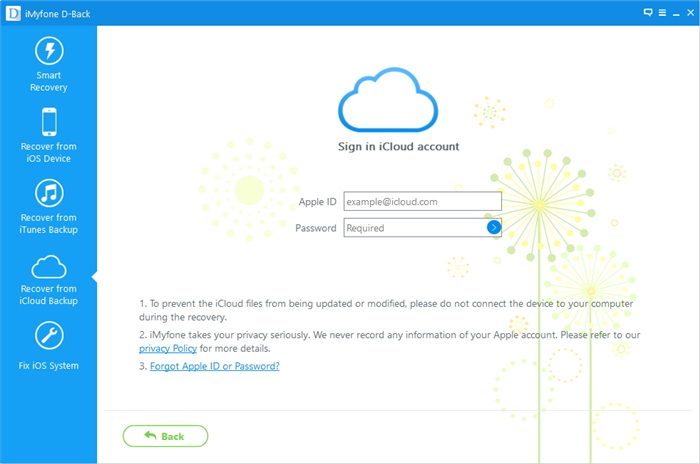Click the Recover from iCloud Backup cloud icon
The height and width of the screenshot is (464, 700).
click(49, 266)
